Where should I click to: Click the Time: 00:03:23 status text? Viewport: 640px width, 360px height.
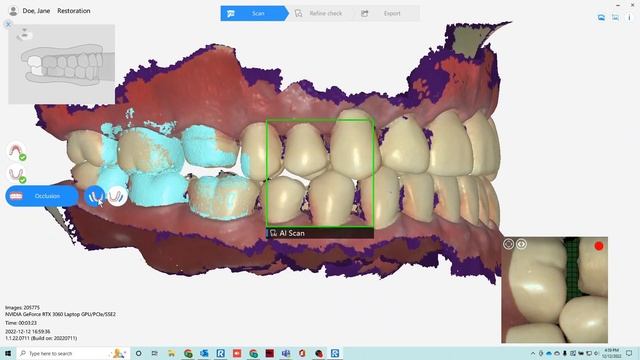(x=21, y=323)
